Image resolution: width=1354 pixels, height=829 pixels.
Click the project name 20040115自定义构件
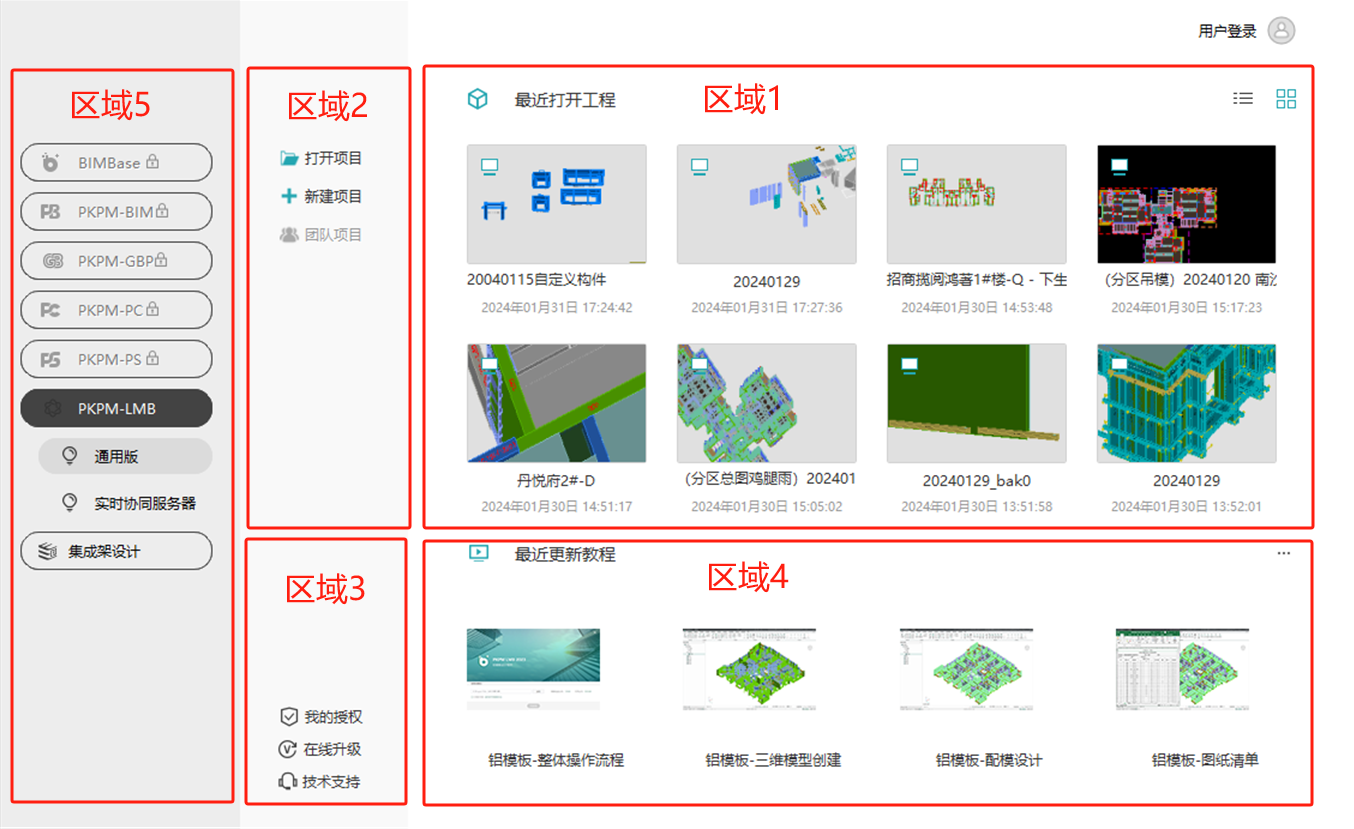(537, 280)
